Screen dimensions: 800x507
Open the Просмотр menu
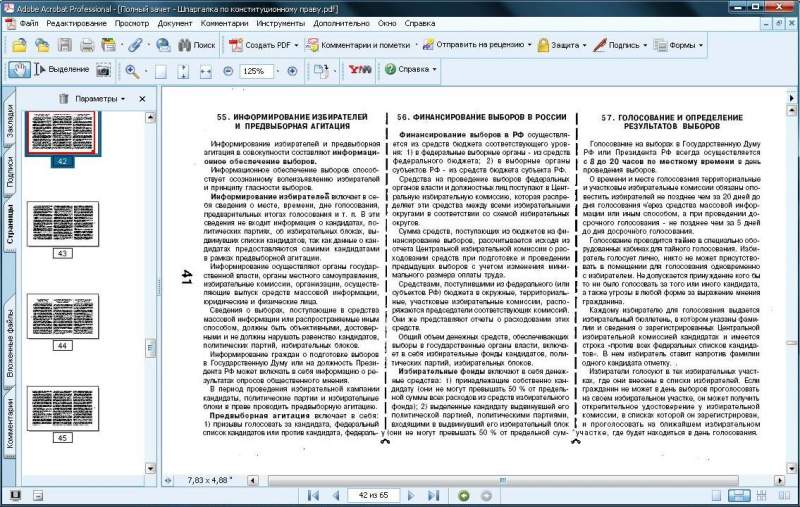132,23
